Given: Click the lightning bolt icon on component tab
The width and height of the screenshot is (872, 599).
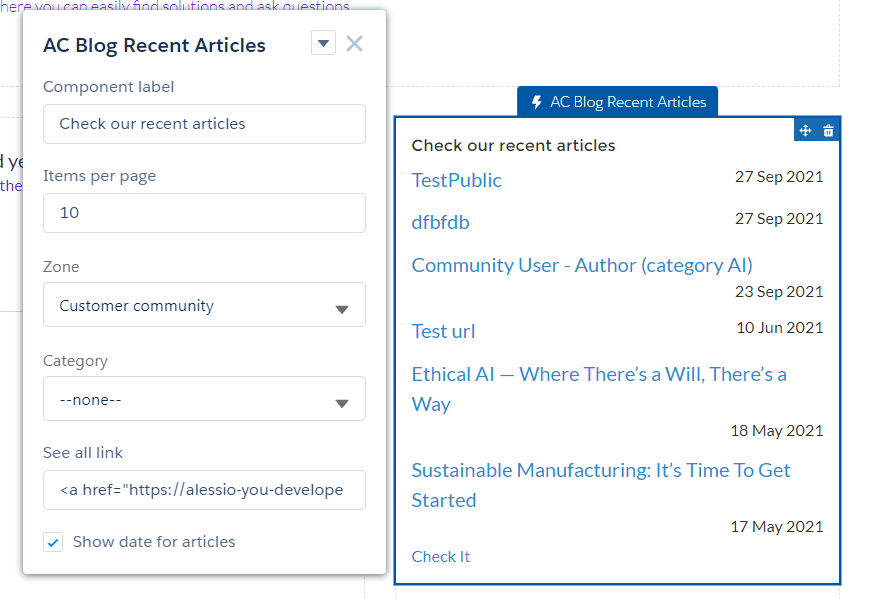Looking at the screenshot, I should coord(537,102).
